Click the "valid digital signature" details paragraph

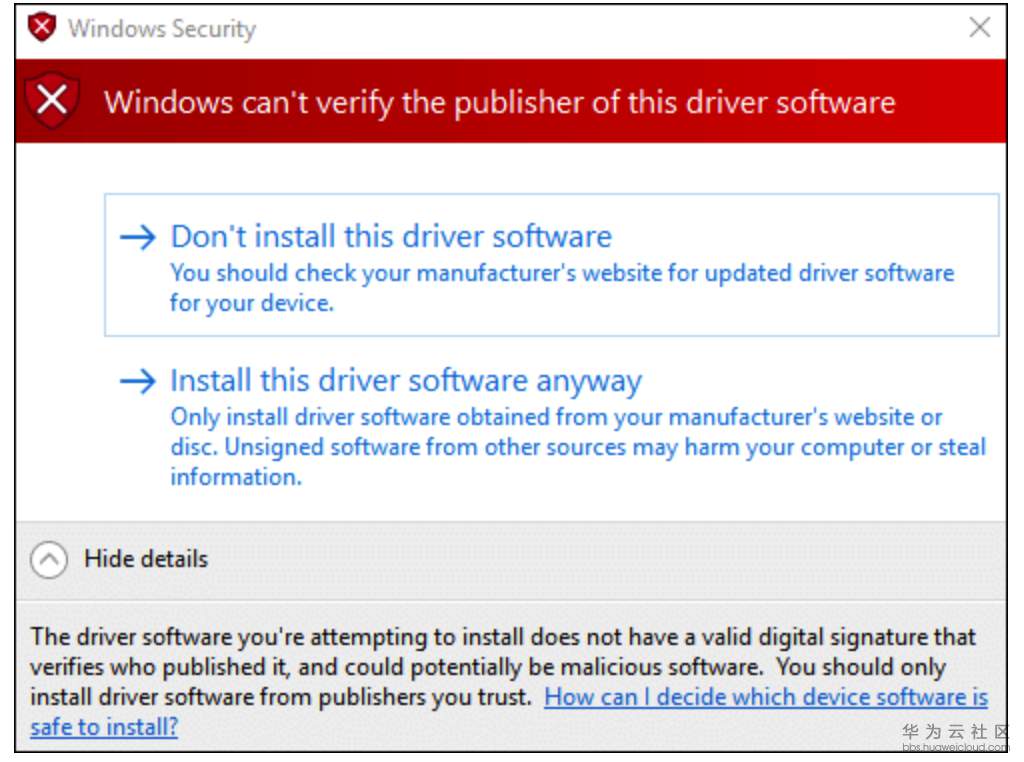pyautogui.click(x=503, y=637)
